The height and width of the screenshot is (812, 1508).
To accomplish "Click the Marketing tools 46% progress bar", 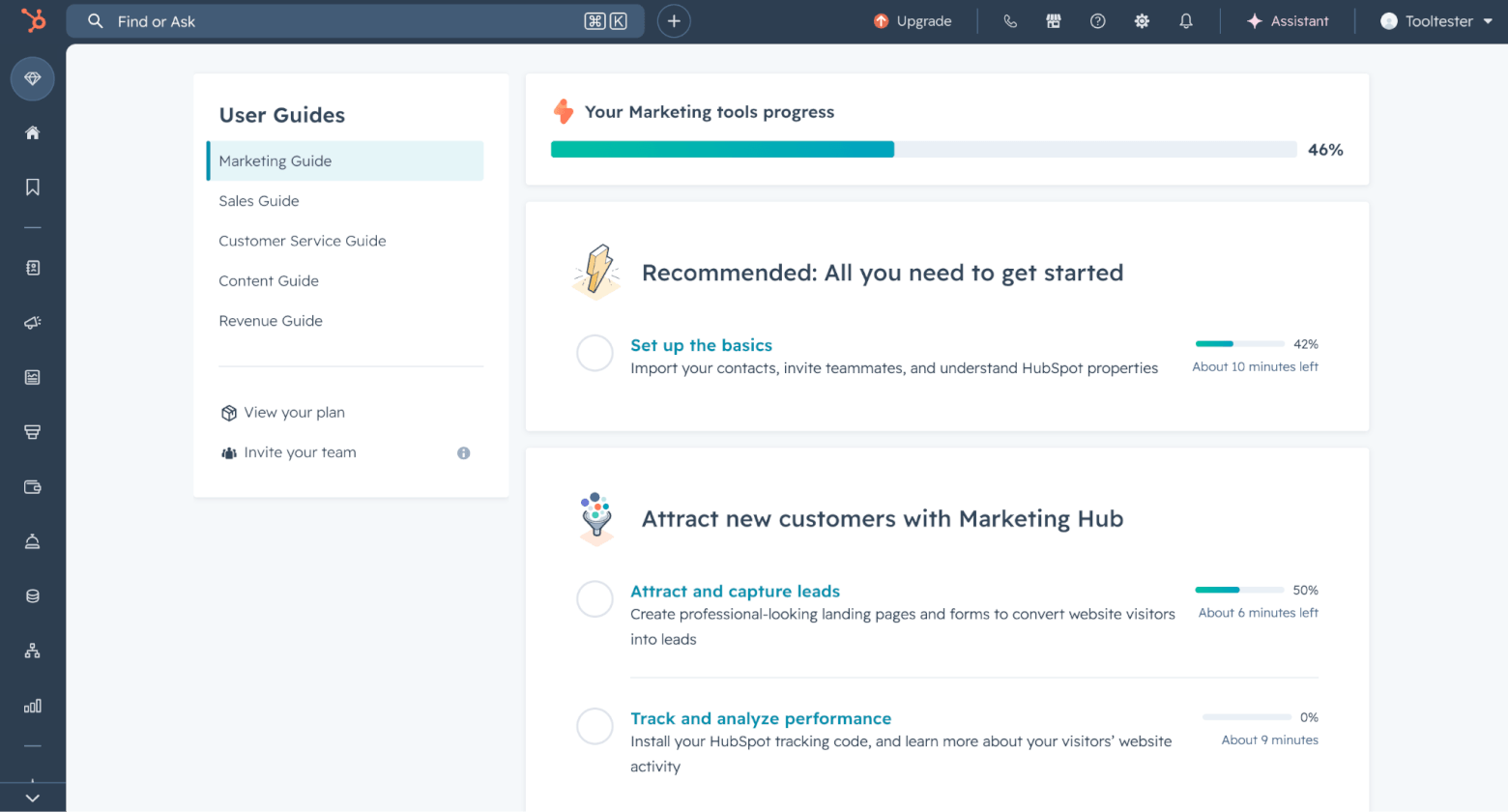I will (x=924, y=149).
